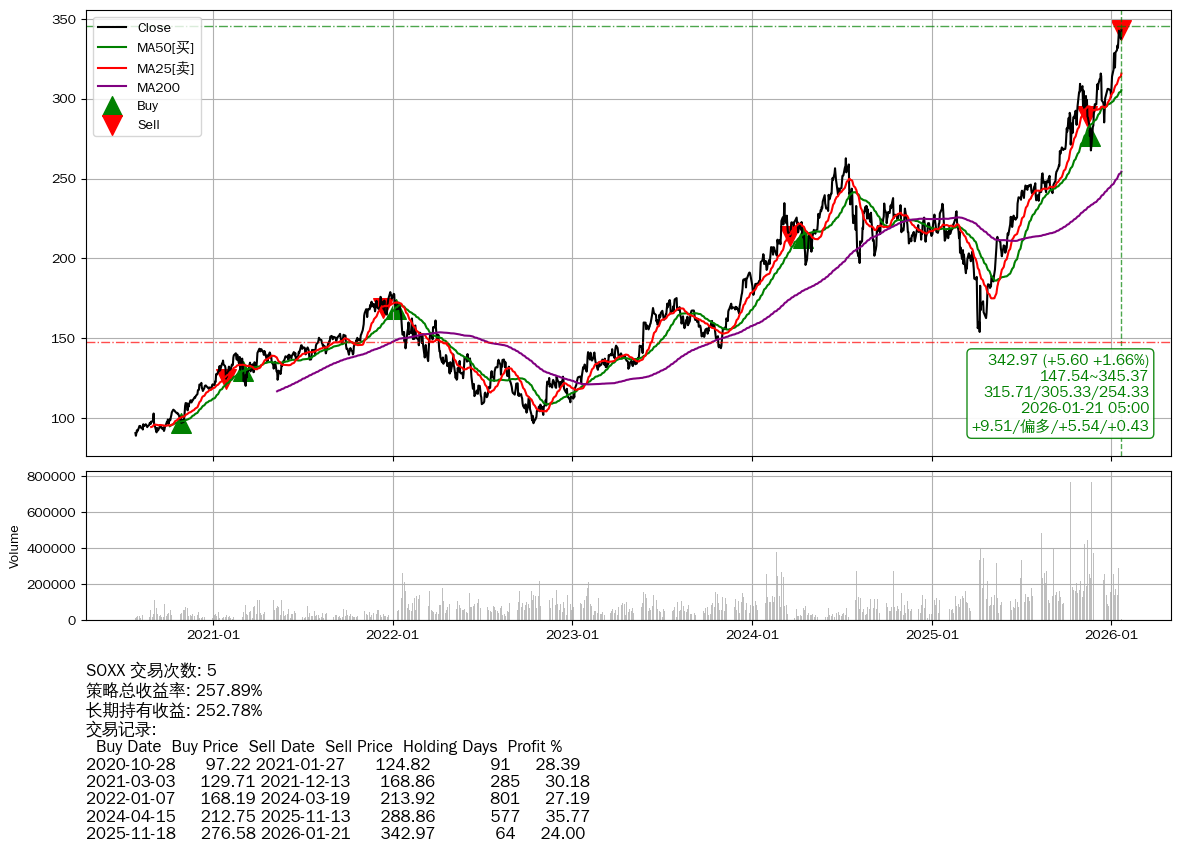
Task: Click the MA50[买] legend entry
Action: [x=165, y=47]
